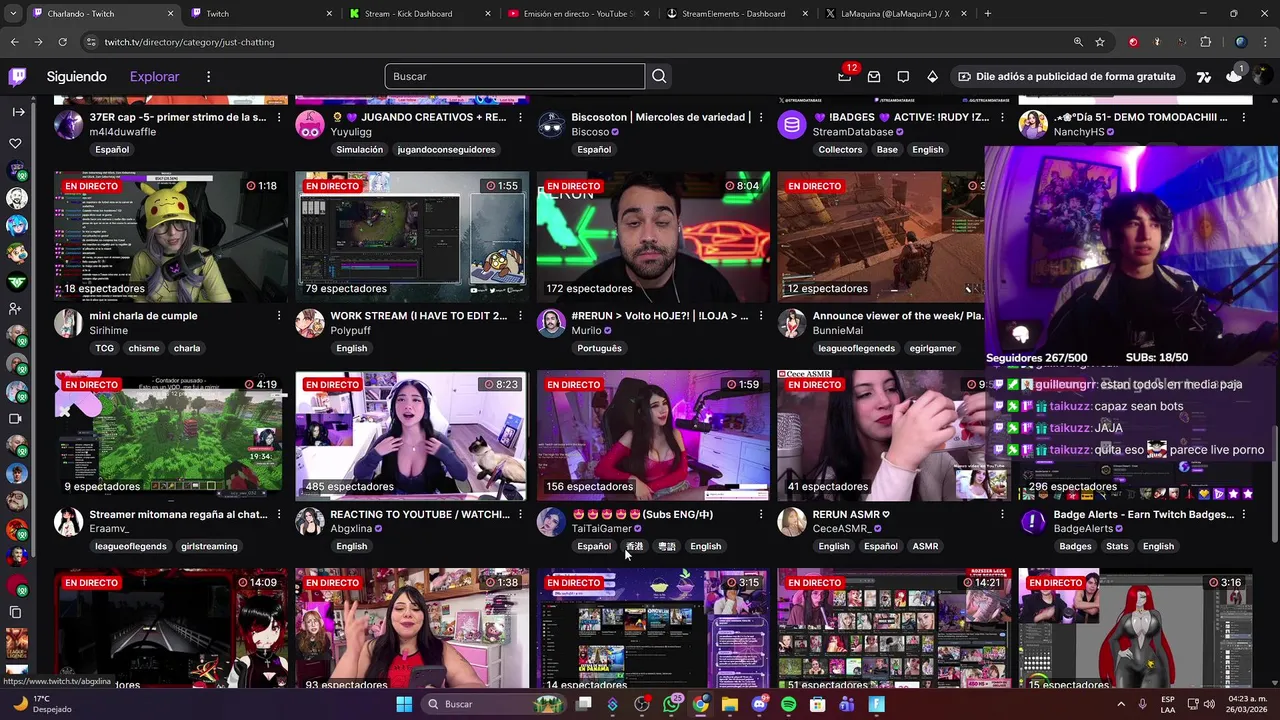1280x720 pixels.
Task: Click the search magnifier button
Action: 659,76
